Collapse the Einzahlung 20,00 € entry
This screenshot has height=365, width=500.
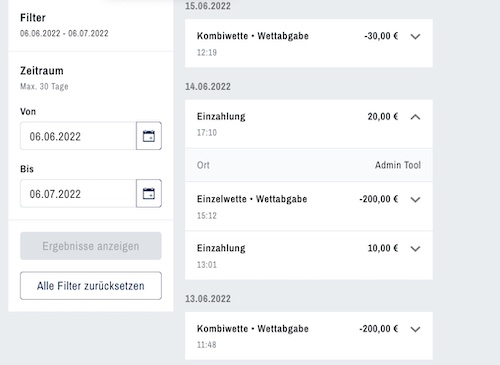point(415,117)
